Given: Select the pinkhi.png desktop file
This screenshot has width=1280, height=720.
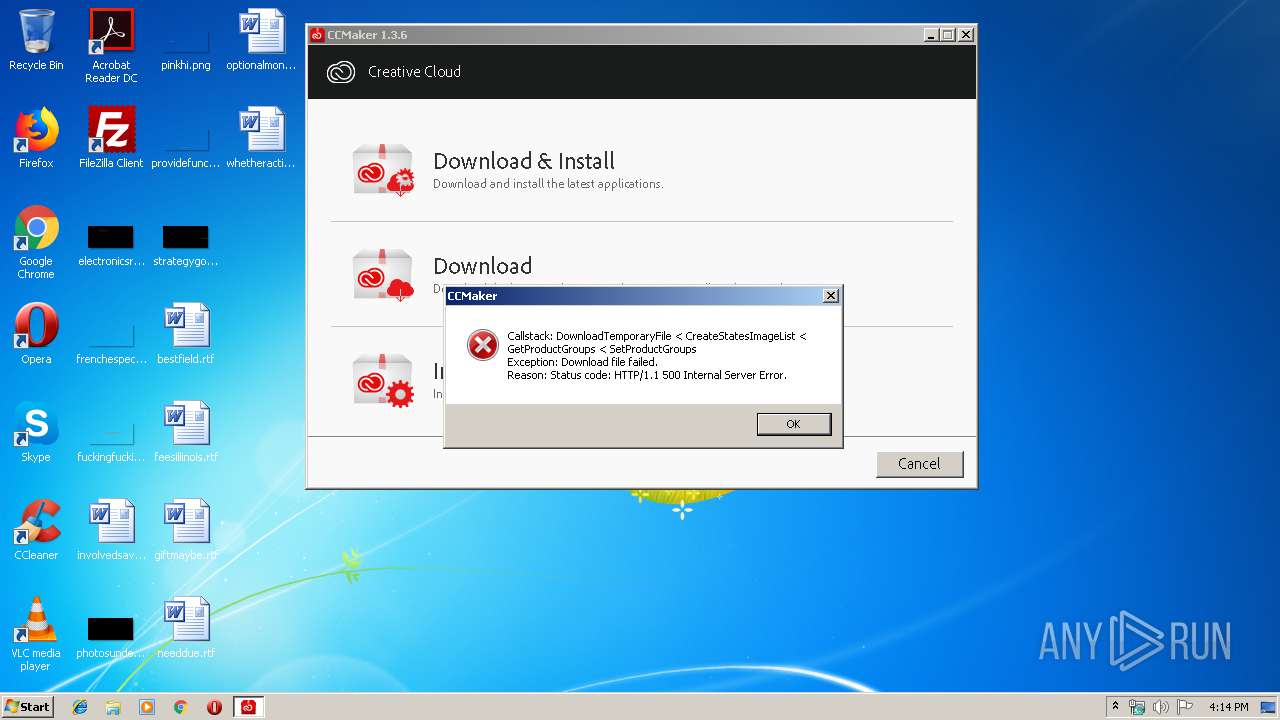Looking at the screenshot, I should [186, 41].
